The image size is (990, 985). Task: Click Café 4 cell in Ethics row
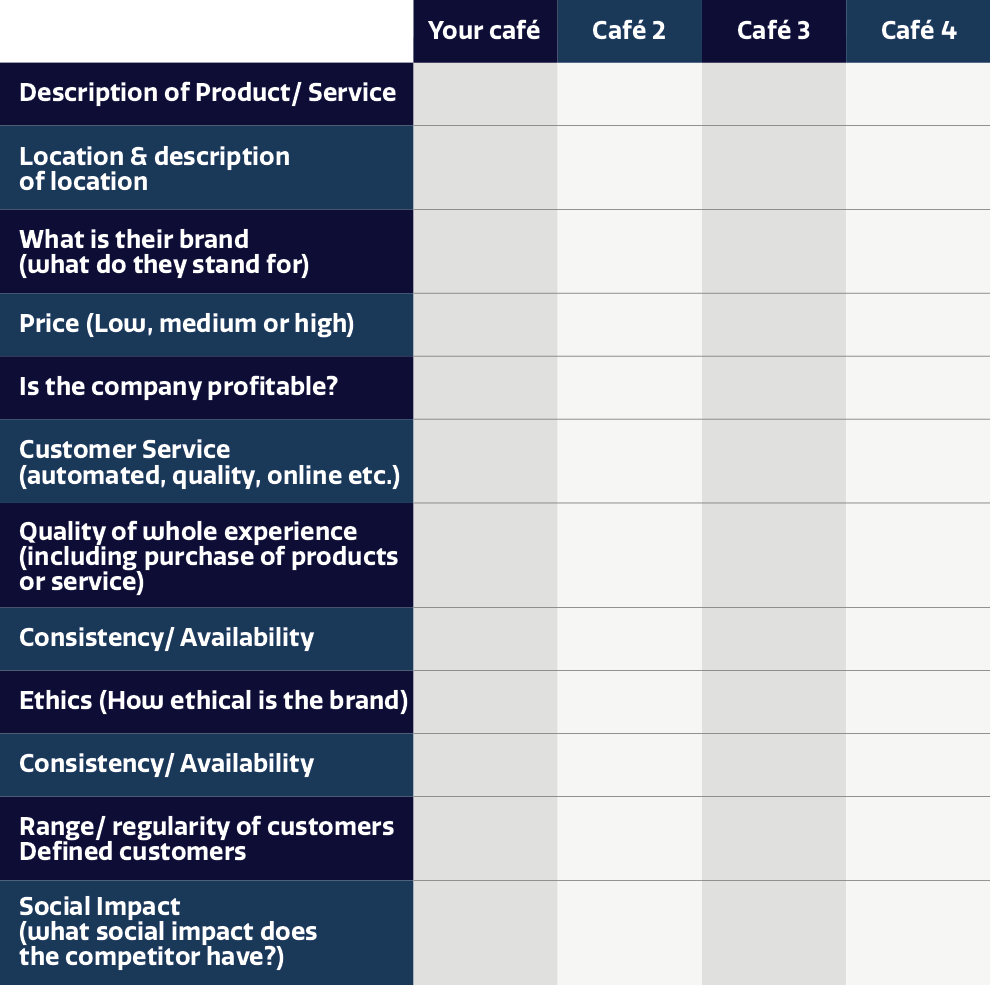tap(918, 701)
